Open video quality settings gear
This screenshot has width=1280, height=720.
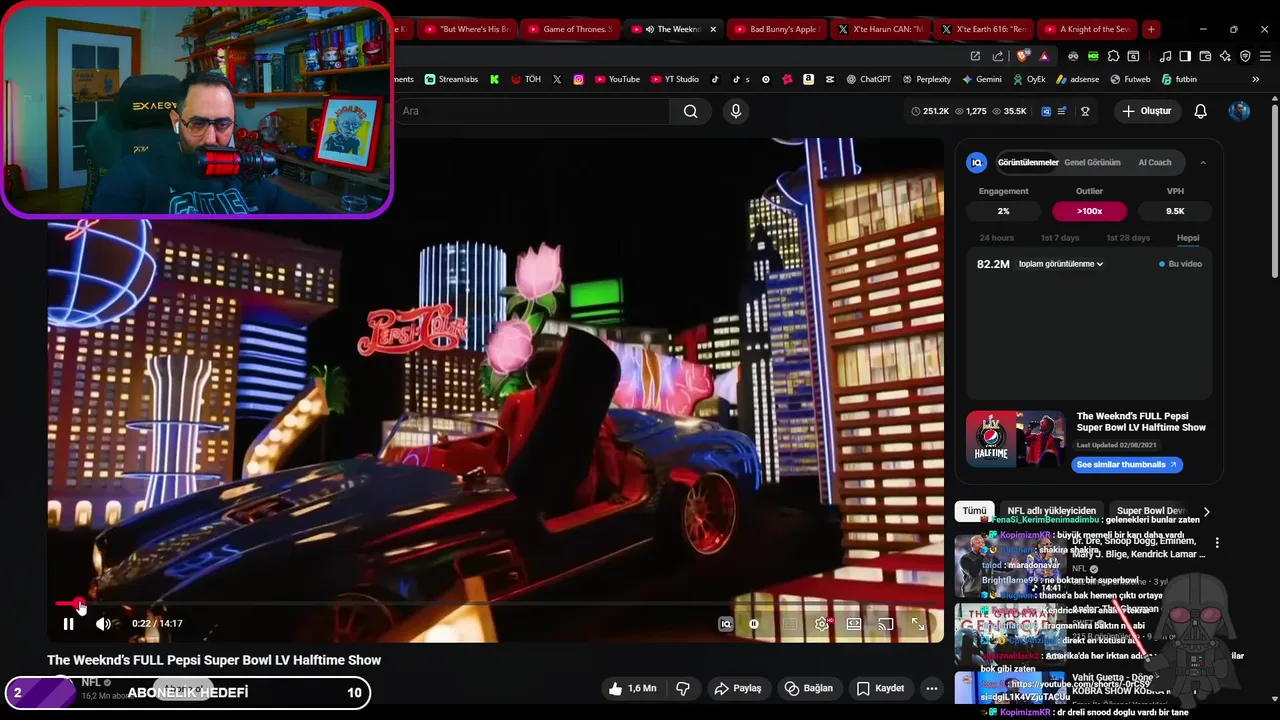[x=822, y=624]
